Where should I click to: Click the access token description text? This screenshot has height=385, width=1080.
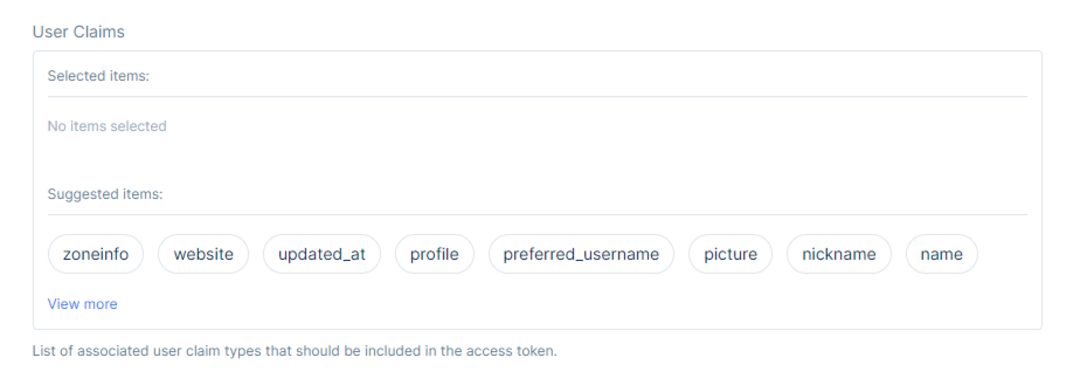click(x=295, y=351)
